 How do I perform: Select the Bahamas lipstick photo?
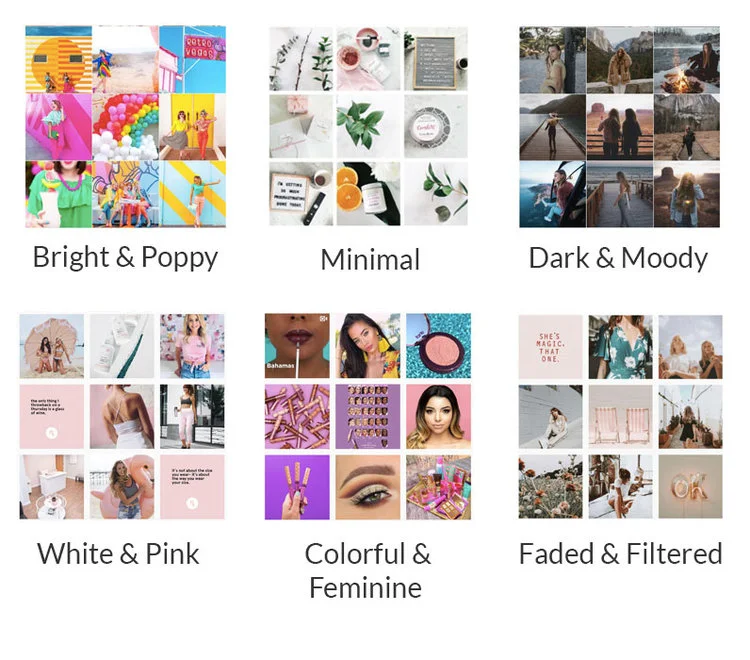pos(297,346)
